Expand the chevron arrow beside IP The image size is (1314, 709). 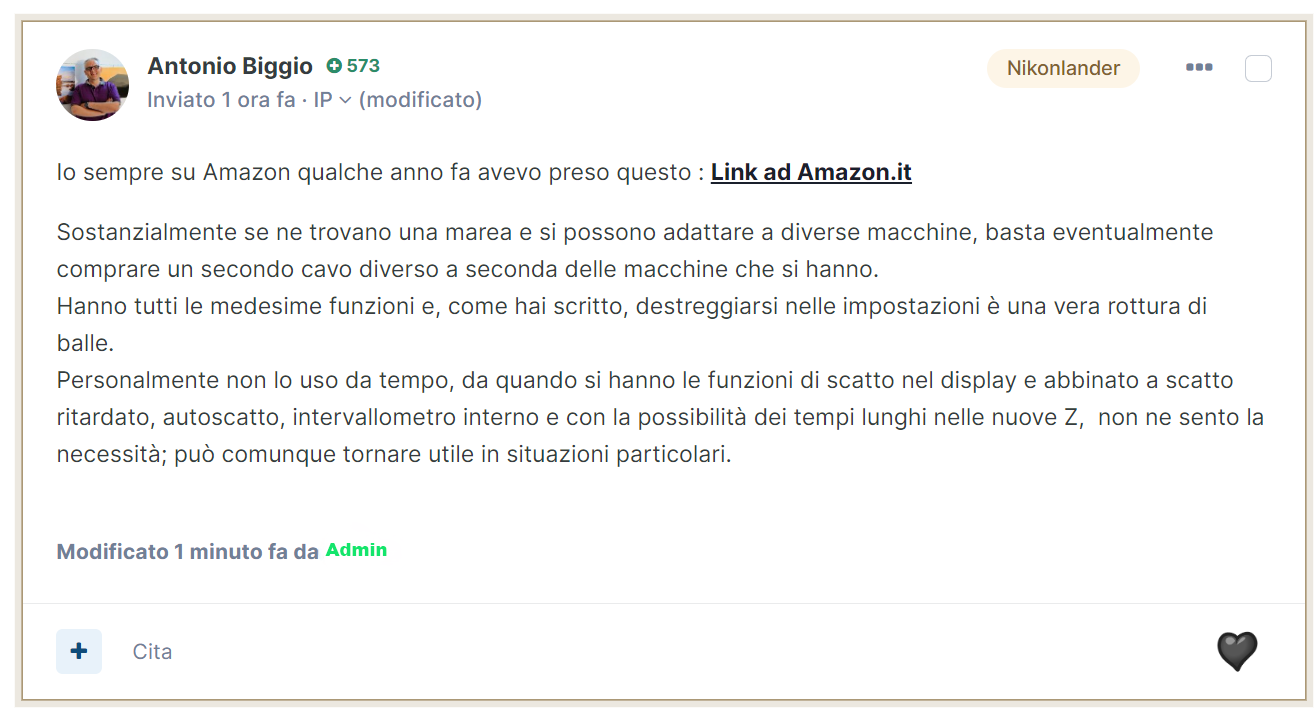tap(345, 100)
